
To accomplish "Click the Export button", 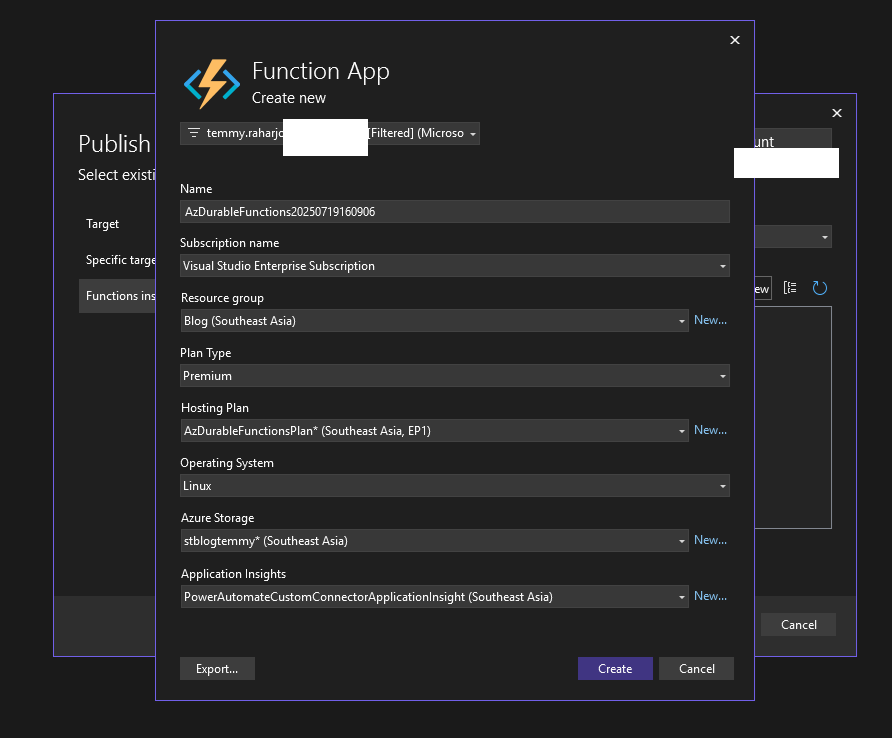I will (217, 669).
